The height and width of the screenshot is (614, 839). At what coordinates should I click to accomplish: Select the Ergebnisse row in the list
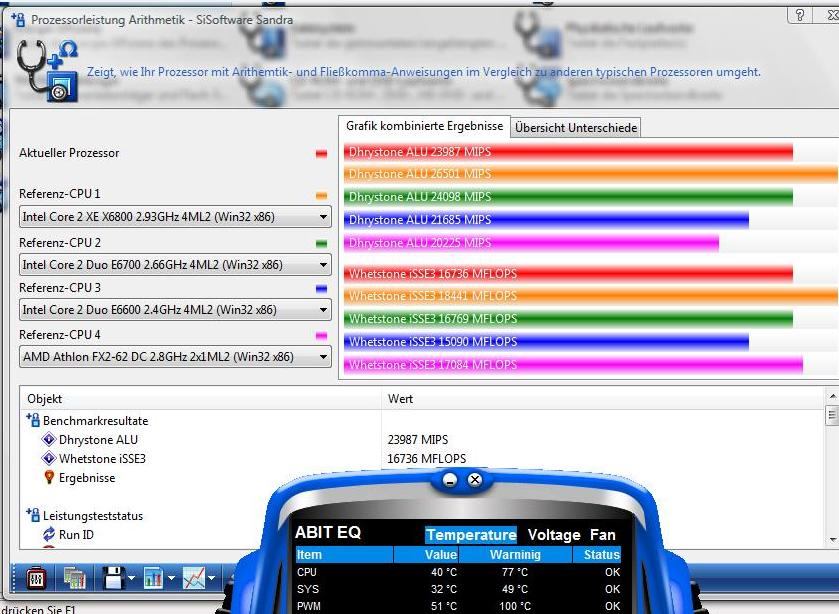click(x=422, y=477)
